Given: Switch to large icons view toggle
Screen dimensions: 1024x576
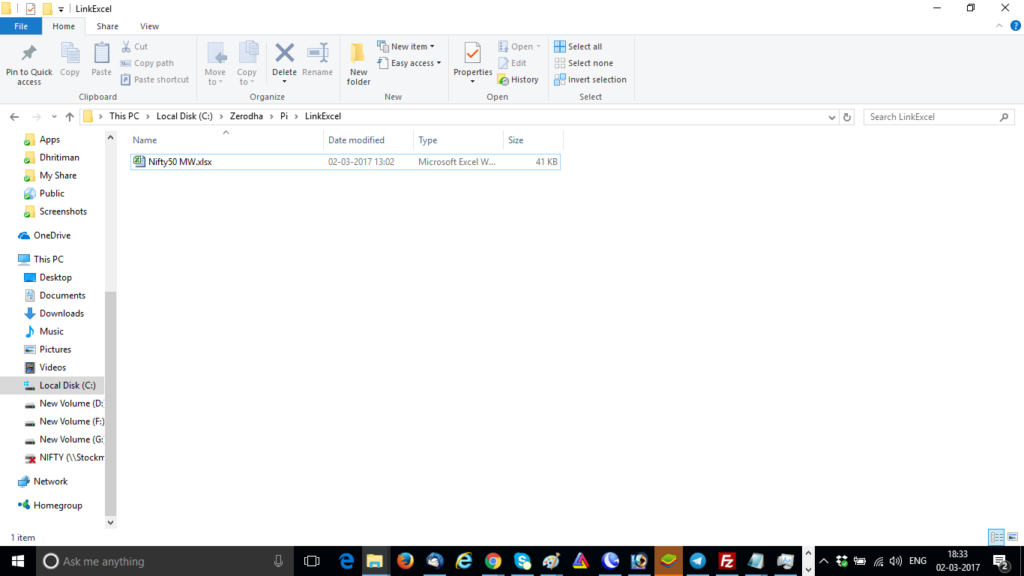Looking at the screenshot, I should 1012,537.
